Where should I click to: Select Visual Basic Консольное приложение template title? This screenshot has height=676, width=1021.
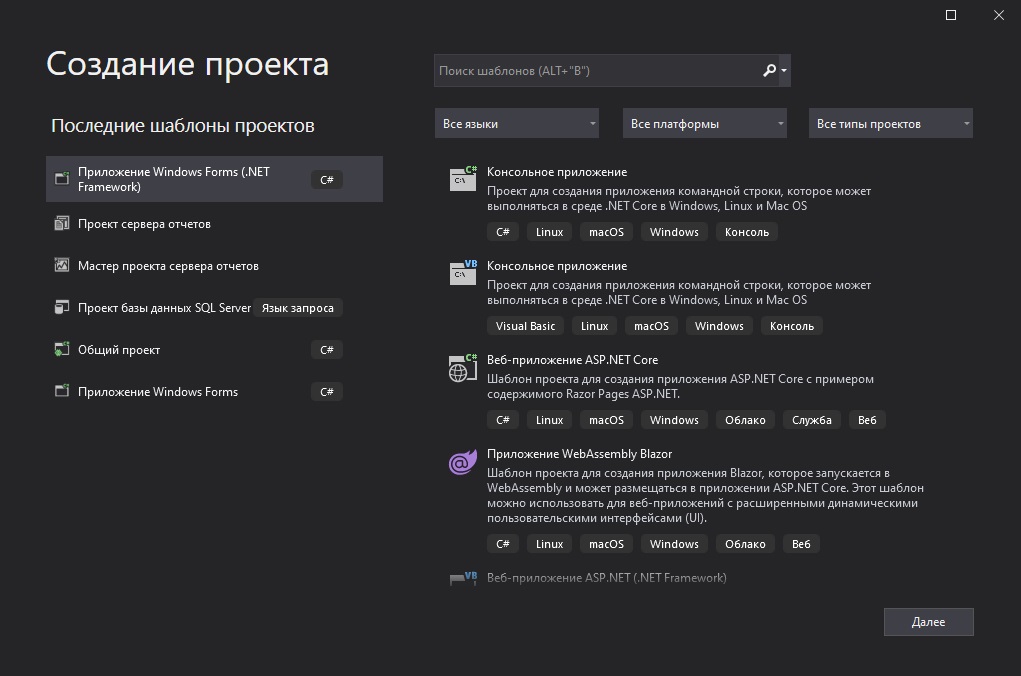tap(557, 266)
